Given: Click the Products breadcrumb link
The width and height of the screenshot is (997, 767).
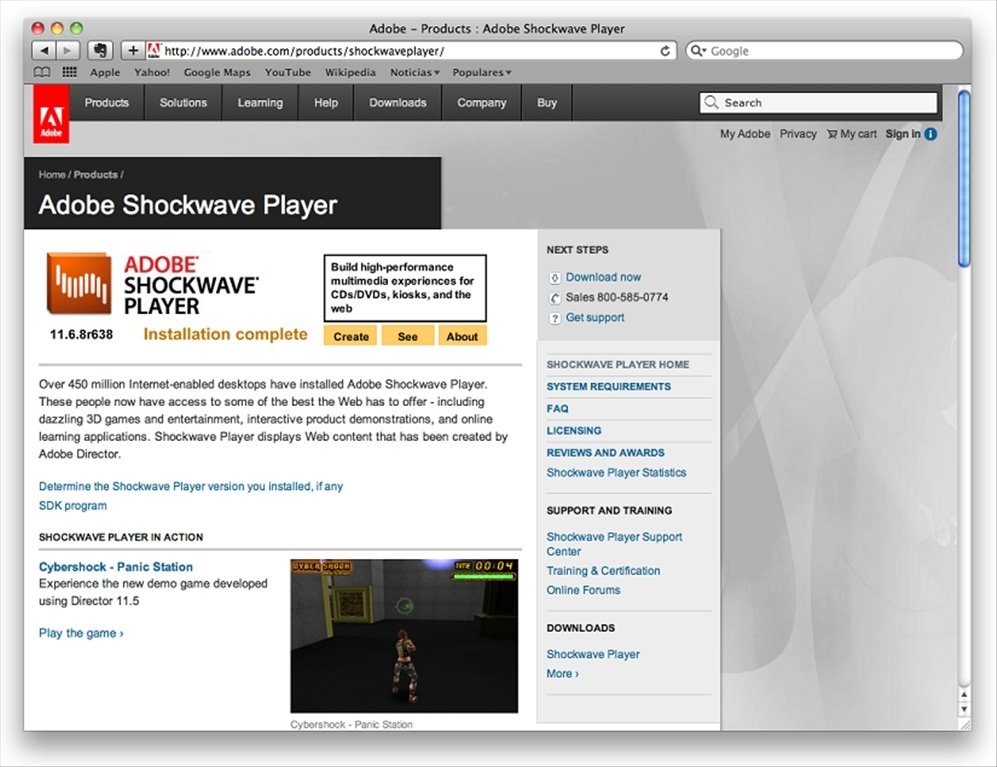Looking at the screenshot, I should coord(95,175).
